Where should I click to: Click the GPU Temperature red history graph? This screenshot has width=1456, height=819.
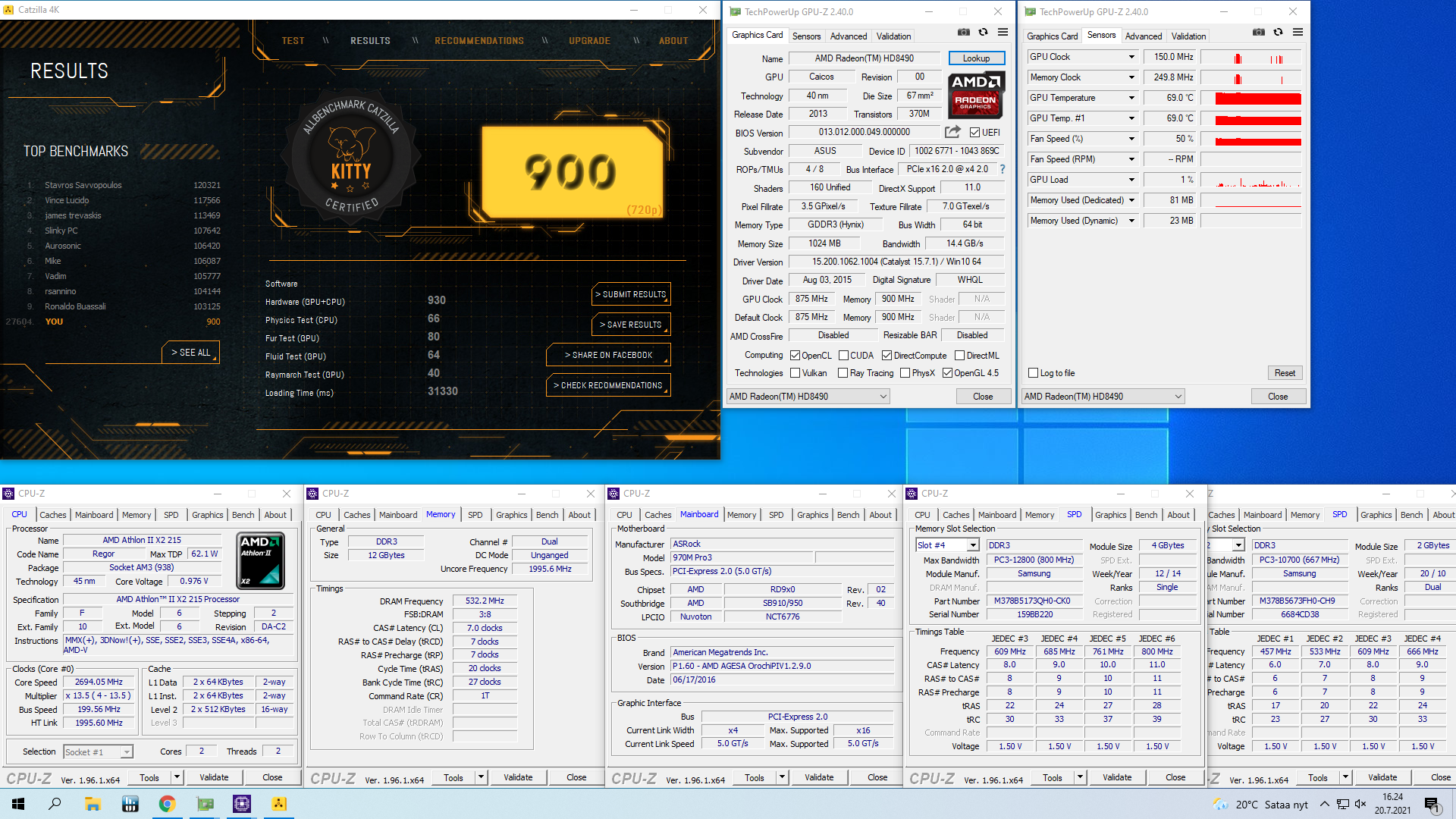coord(1251,98)
